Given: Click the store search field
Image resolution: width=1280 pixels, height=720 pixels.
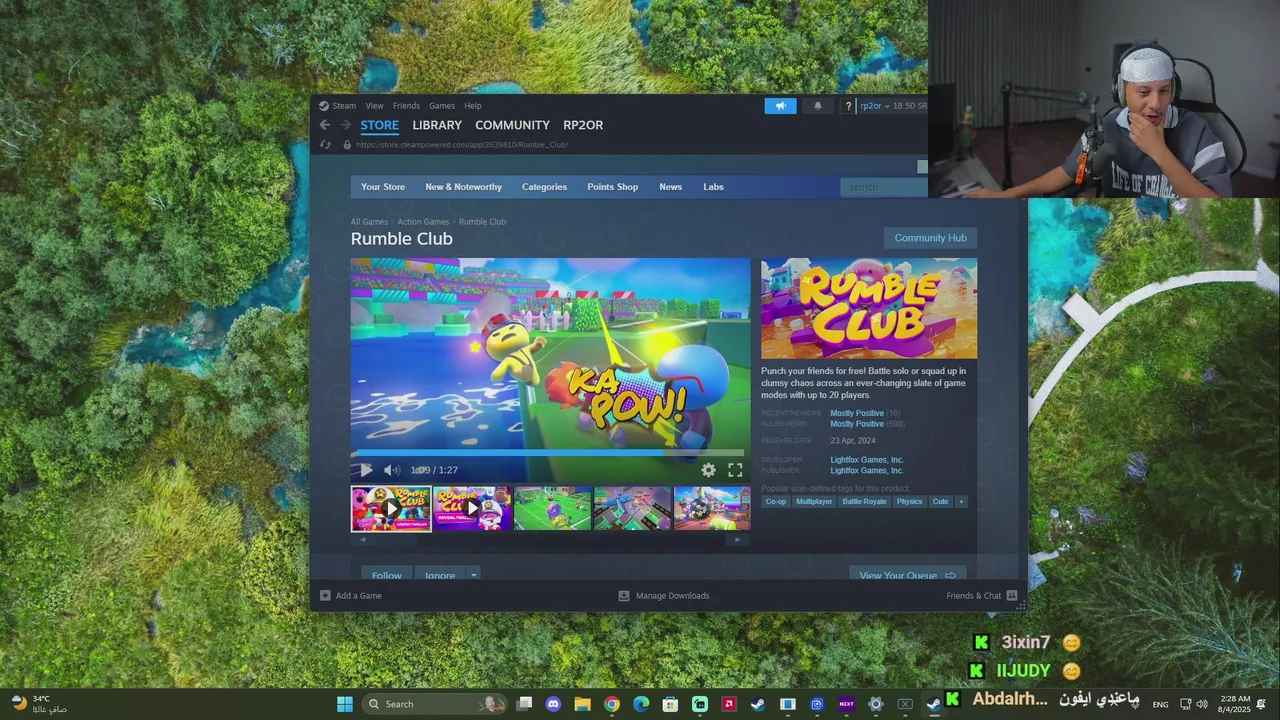Looking at the screenshot, I should coord(884,187).
